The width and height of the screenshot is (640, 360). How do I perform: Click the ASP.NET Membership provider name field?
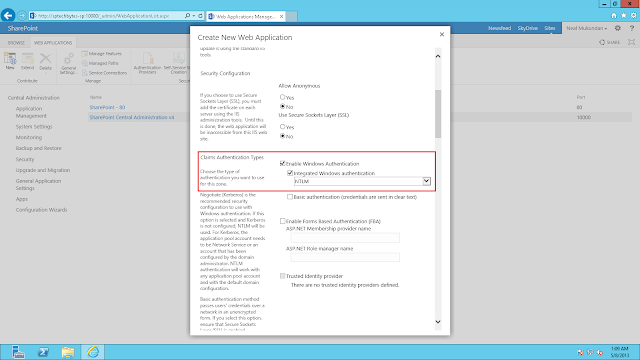[x=345, y=238]
